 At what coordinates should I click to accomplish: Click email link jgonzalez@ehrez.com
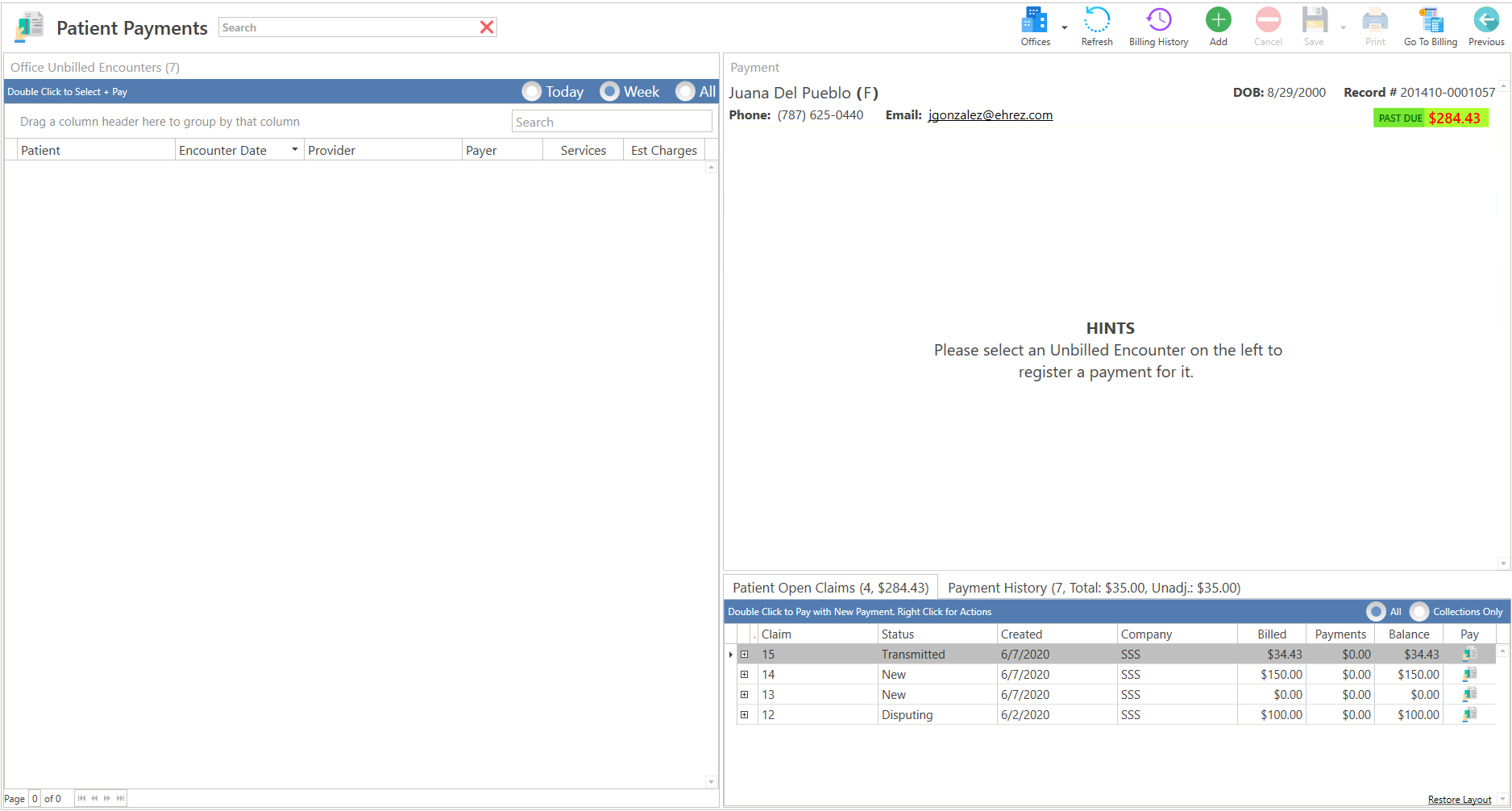(990, 114)
